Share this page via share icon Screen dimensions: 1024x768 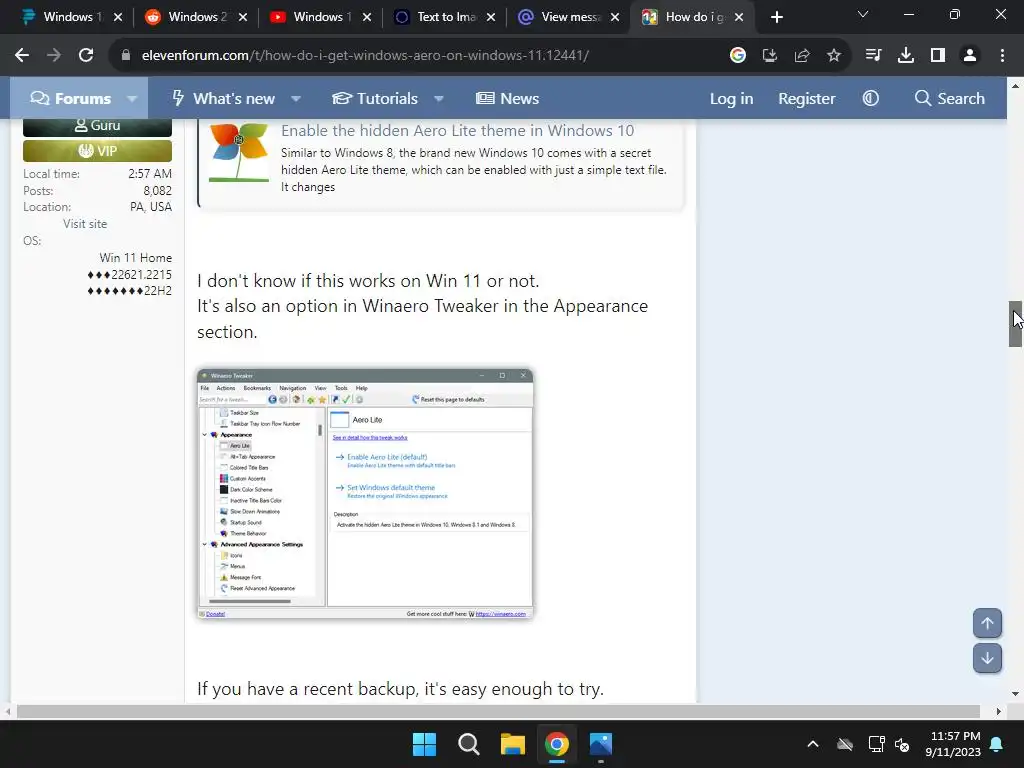(802, 56)
